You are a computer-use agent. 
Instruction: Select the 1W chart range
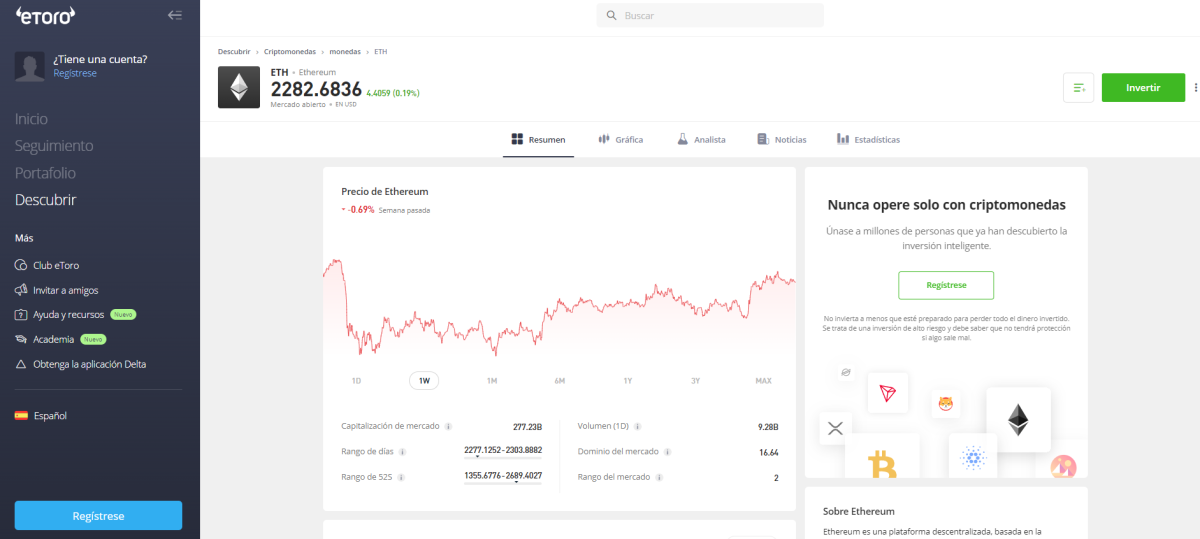coord(424,381)
